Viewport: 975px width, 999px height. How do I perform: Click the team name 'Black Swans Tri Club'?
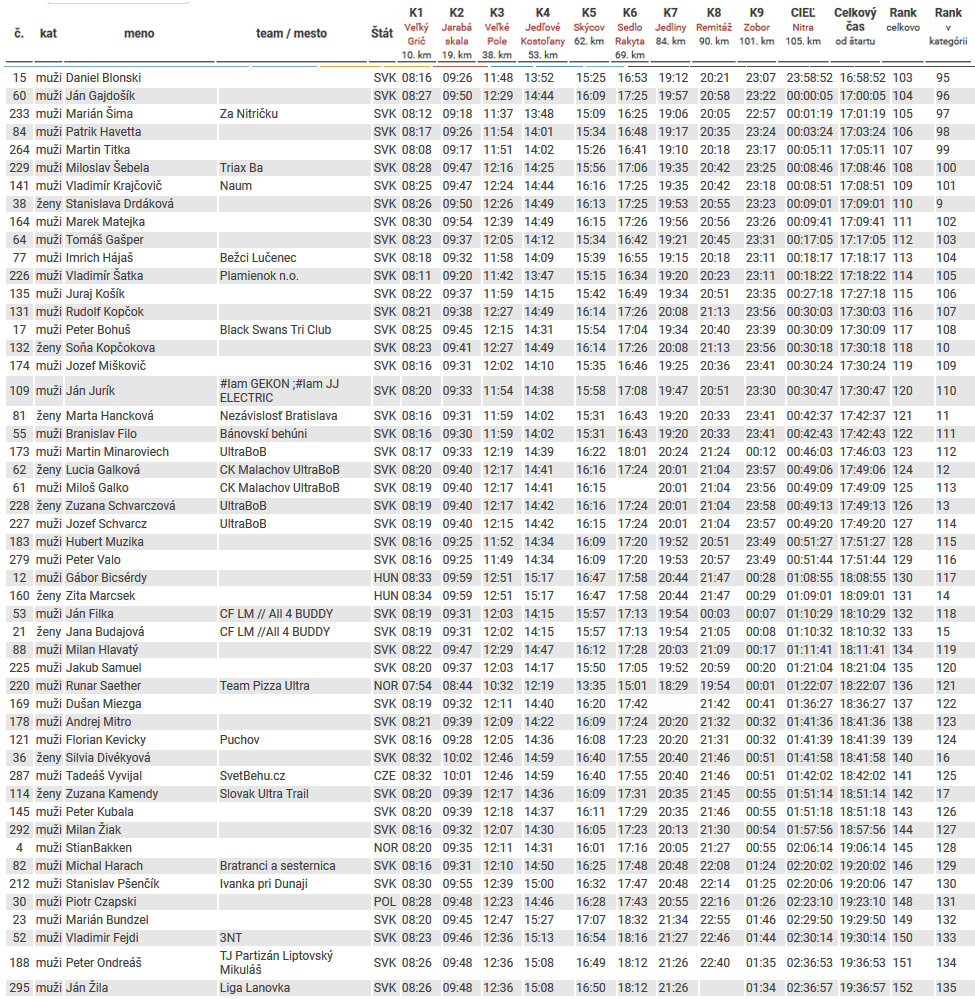(275, 330)
